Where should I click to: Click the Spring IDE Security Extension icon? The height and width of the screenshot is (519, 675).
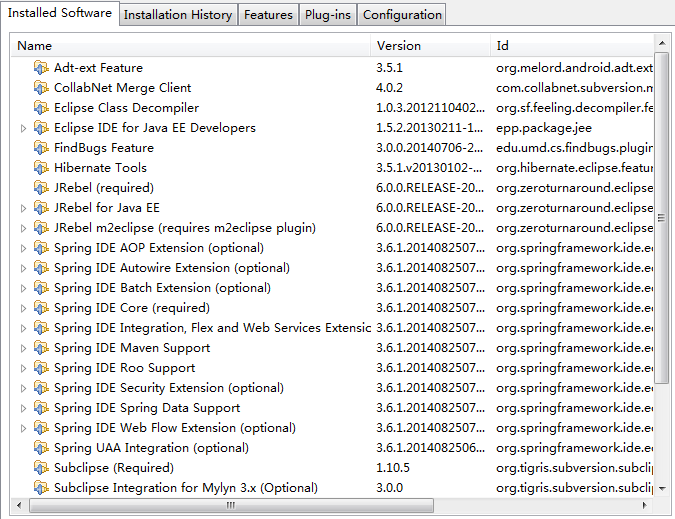click(x=41, y=388)
